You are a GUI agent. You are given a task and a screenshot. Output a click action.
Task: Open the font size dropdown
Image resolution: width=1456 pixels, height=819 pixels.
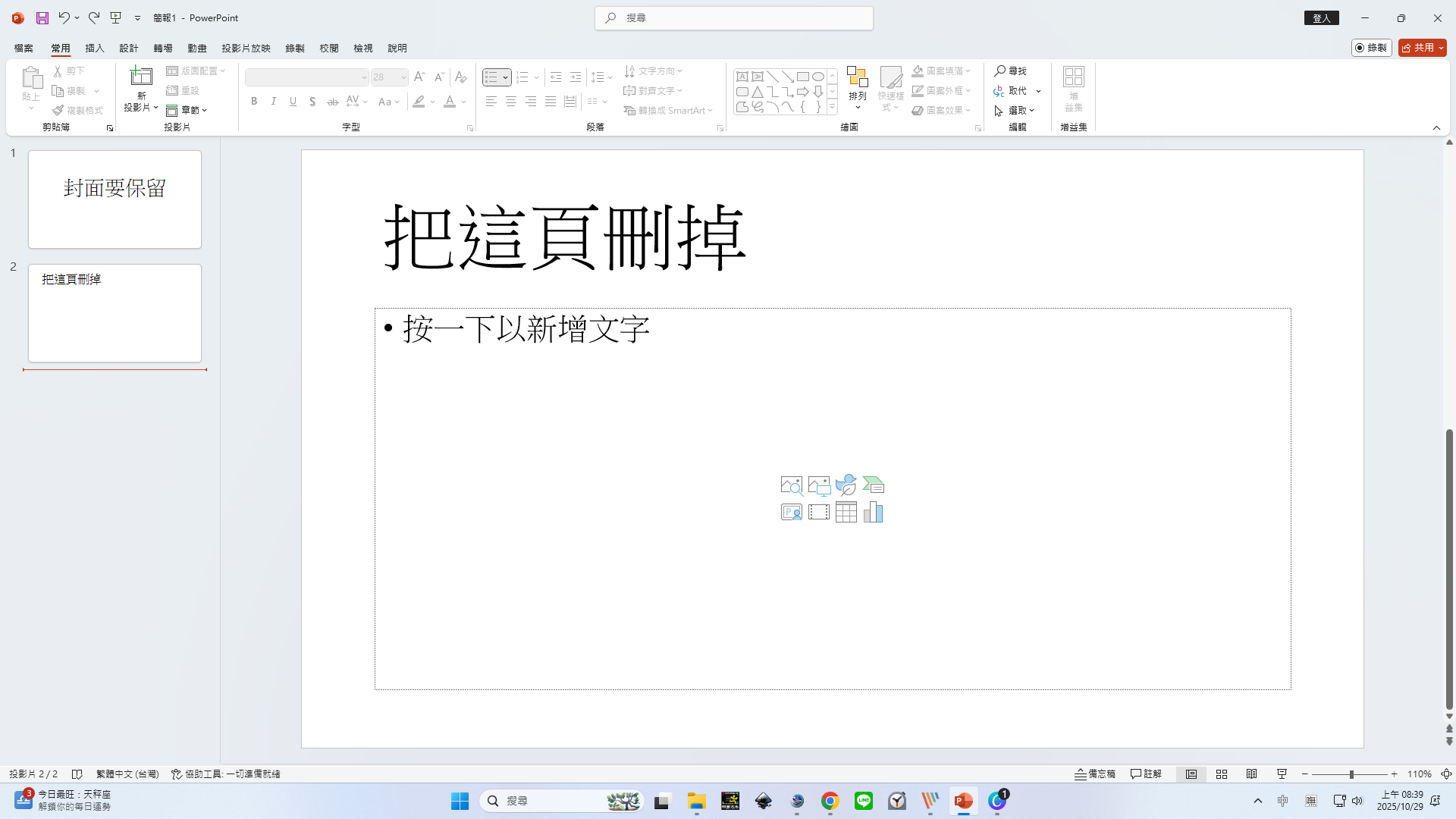(x=403, y=77)
